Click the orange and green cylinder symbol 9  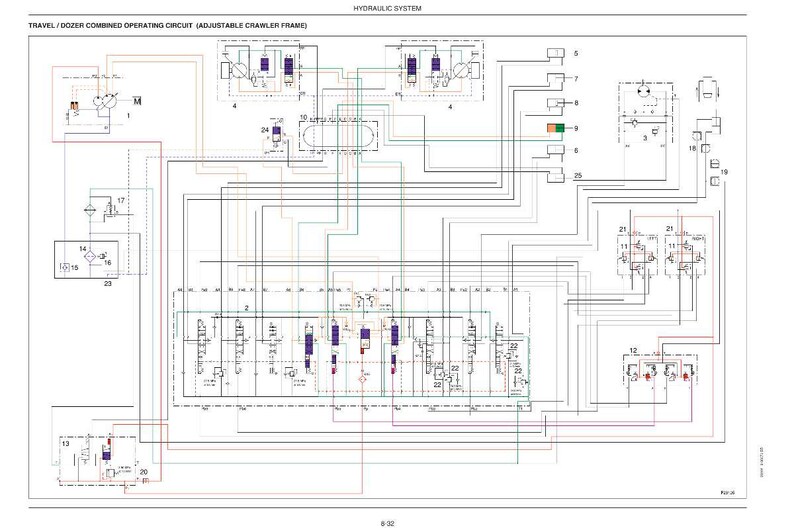tap(555, 128)
